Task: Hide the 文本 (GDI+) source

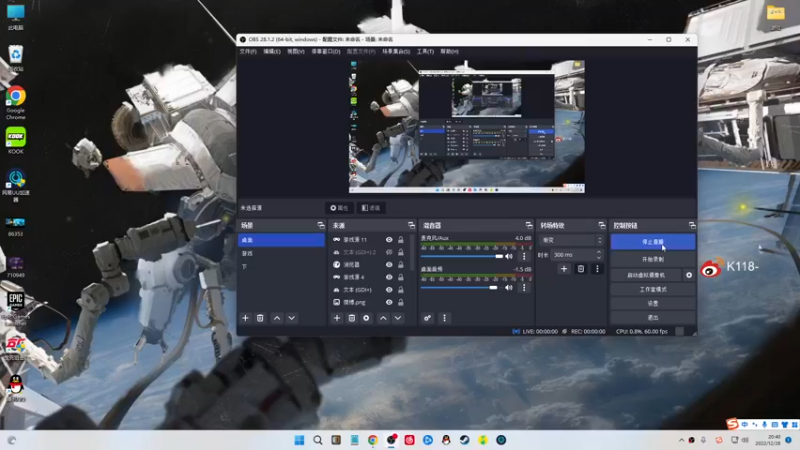Action: coord(389,290)
